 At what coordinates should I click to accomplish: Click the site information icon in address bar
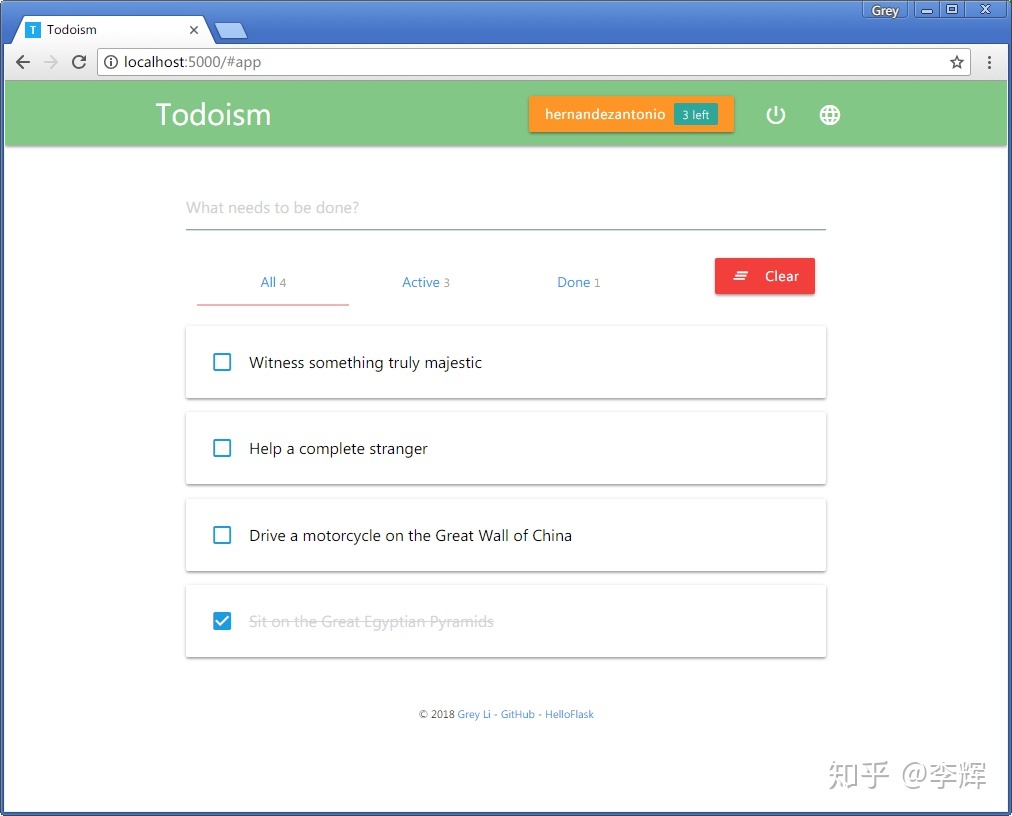[x=111, y=62]
